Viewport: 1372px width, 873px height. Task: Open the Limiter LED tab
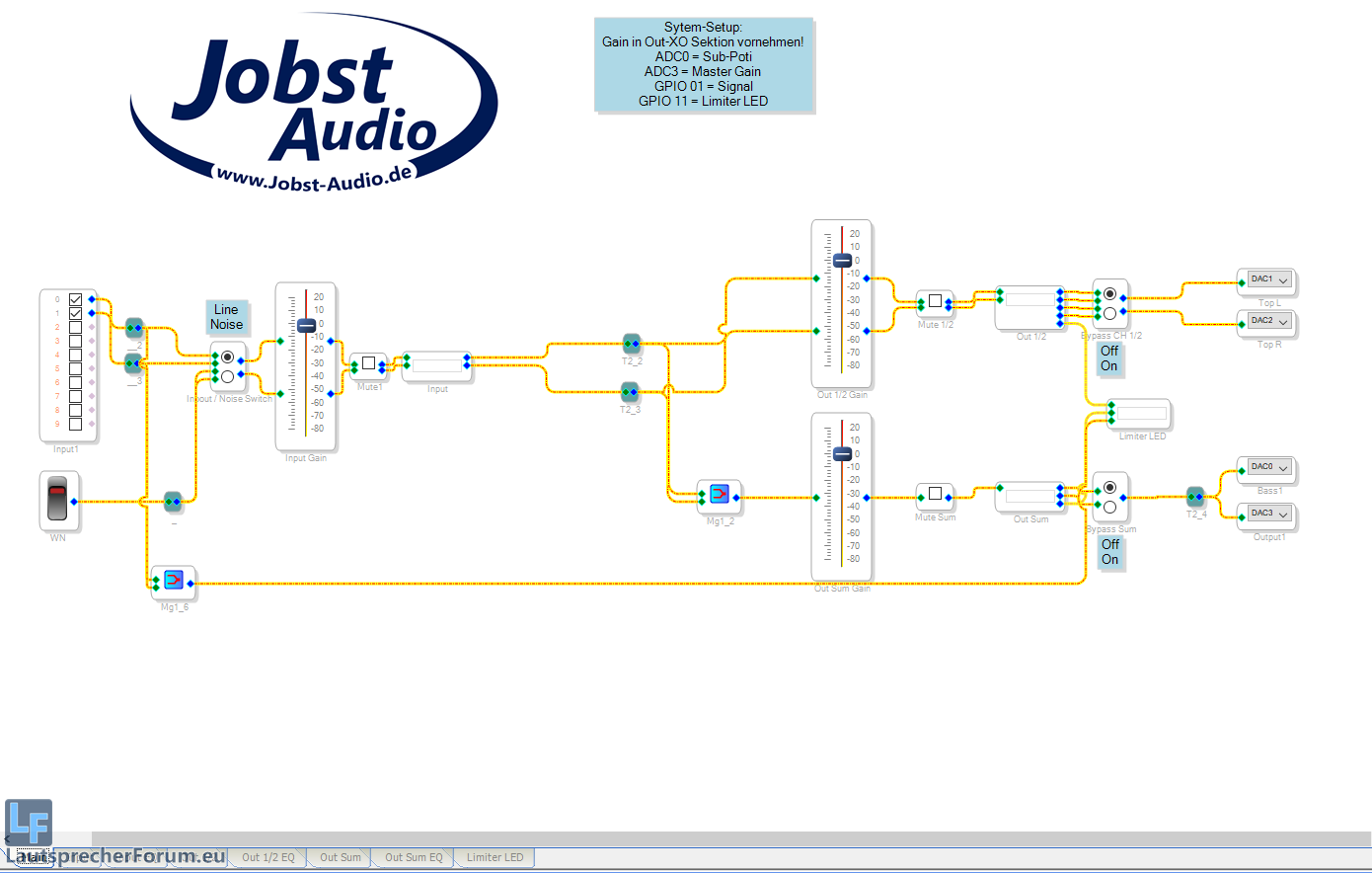point(495,857)
